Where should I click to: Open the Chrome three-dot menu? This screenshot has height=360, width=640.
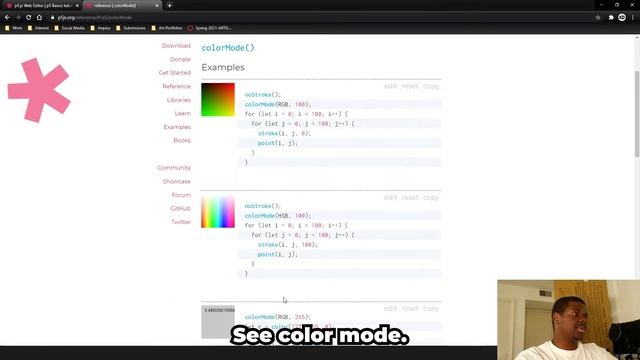(633, 18)
